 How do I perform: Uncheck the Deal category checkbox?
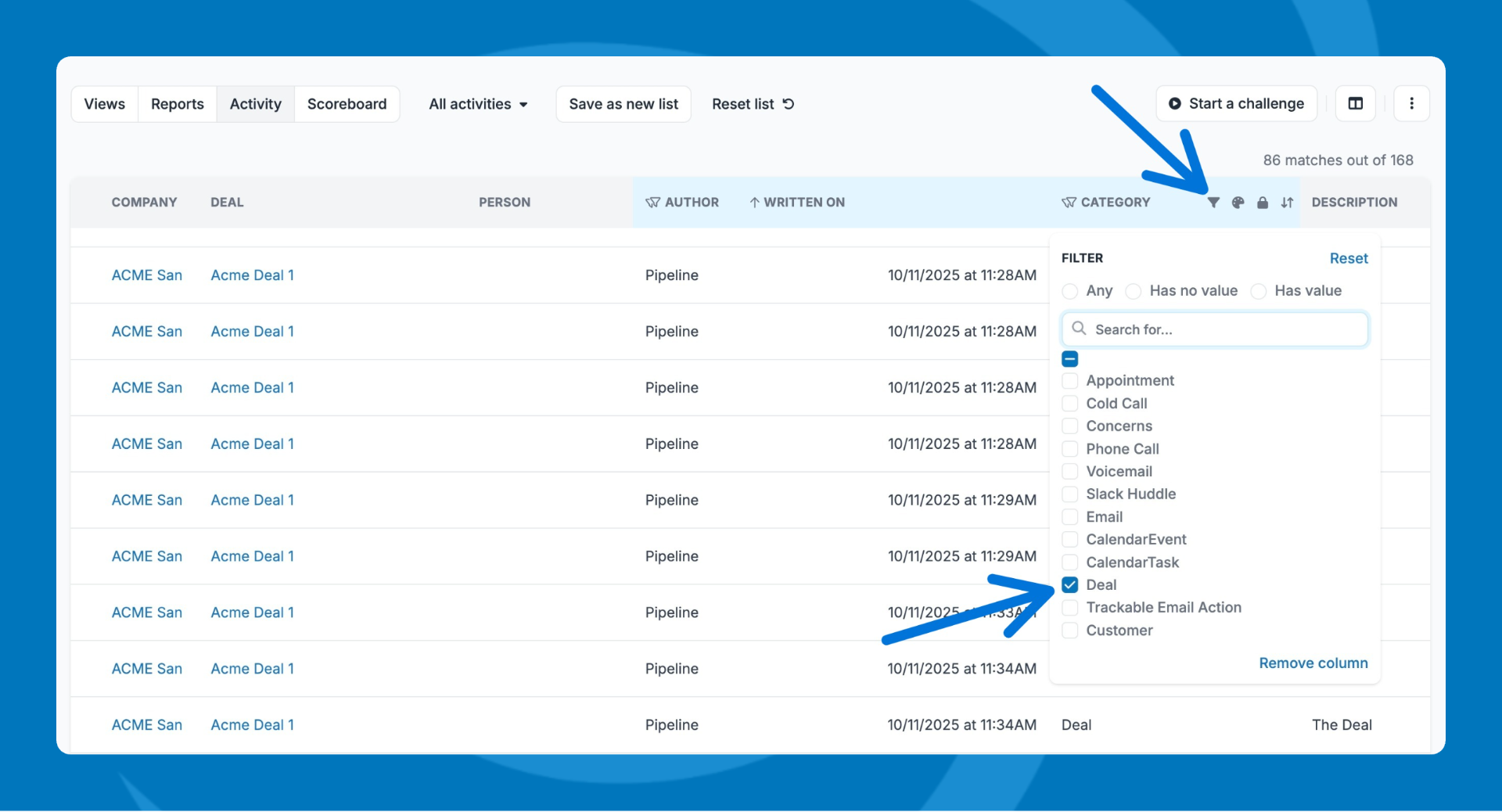1070,585
